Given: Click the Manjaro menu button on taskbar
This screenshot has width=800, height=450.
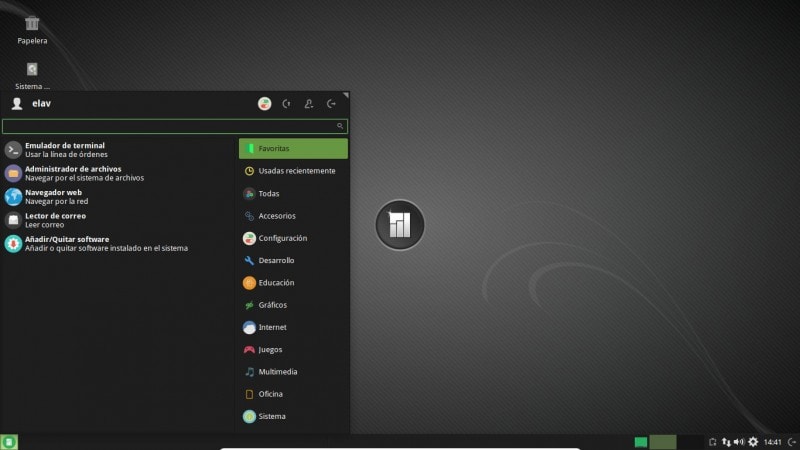Looking at the screenshot, I should [x=9, y=442].
